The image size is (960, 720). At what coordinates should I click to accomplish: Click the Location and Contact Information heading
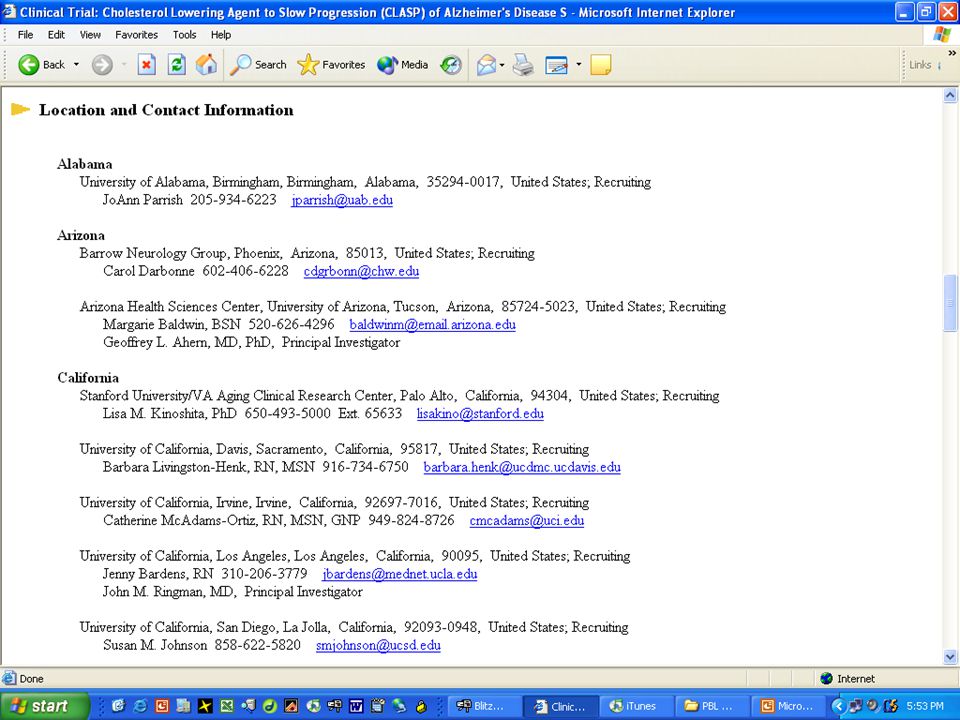166,110
